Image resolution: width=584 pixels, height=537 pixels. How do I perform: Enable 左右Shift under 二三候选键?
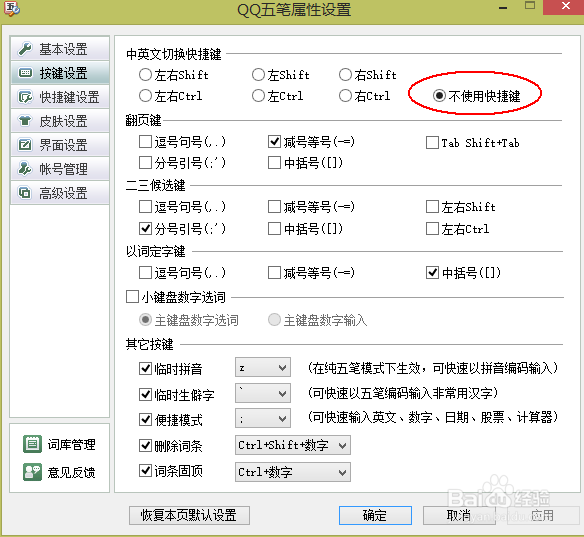pos(432,207)
